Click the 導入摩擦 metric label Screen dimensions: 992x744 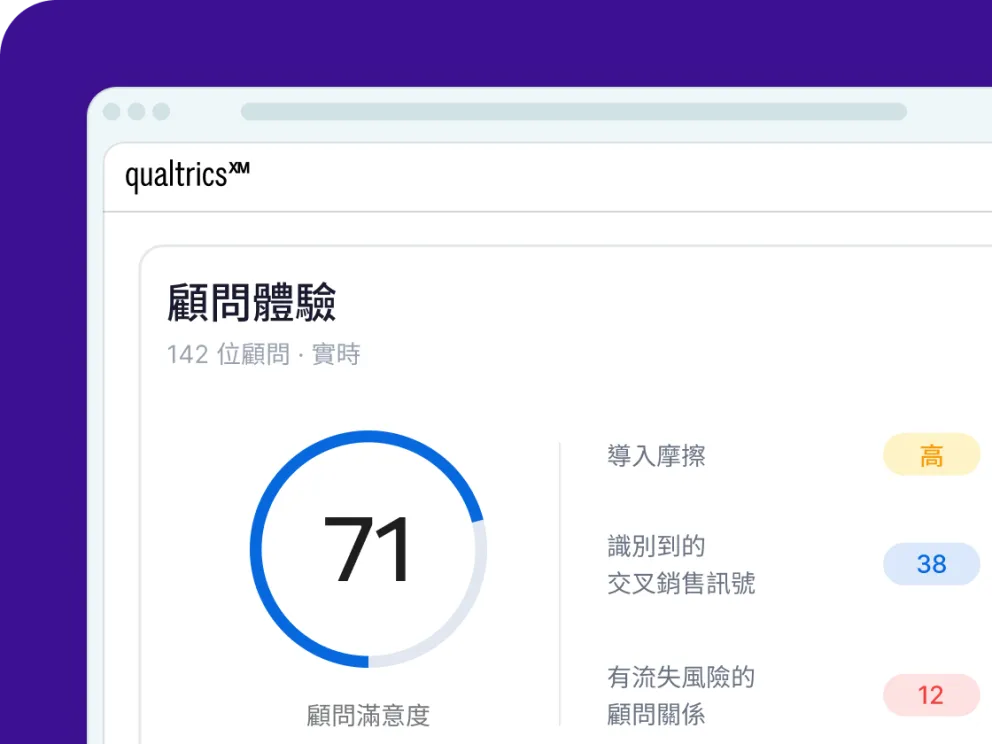pos(656,456)
